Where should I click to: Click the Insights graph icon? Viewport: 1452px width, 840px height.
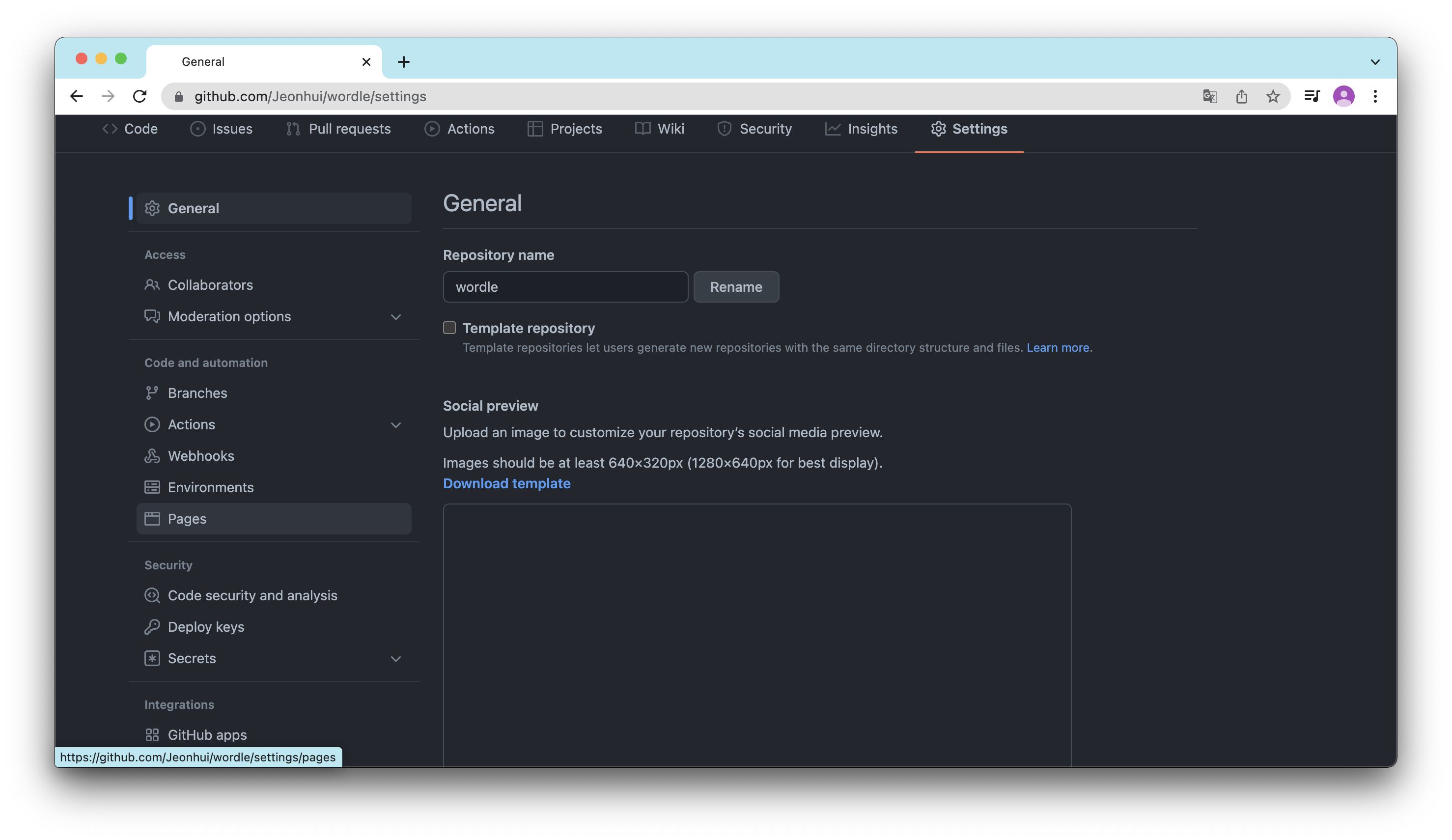tap(833, 129)
